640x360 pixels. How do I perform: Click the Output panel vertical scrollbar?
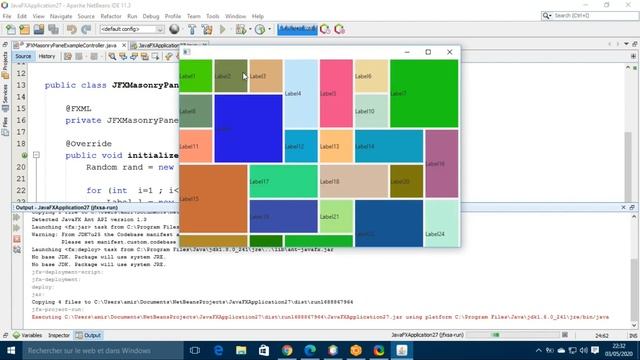click(634, 271)
